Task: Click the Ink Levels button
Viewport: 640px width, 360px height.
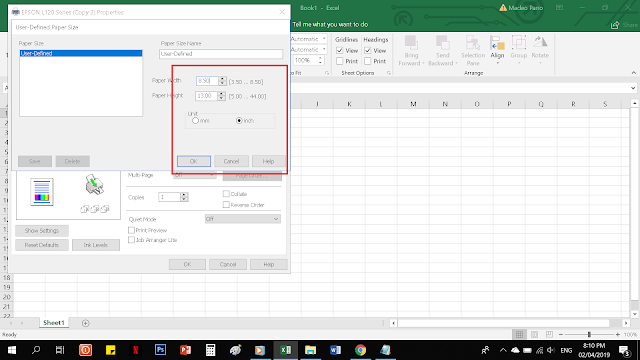Action: tap(96, 245)
